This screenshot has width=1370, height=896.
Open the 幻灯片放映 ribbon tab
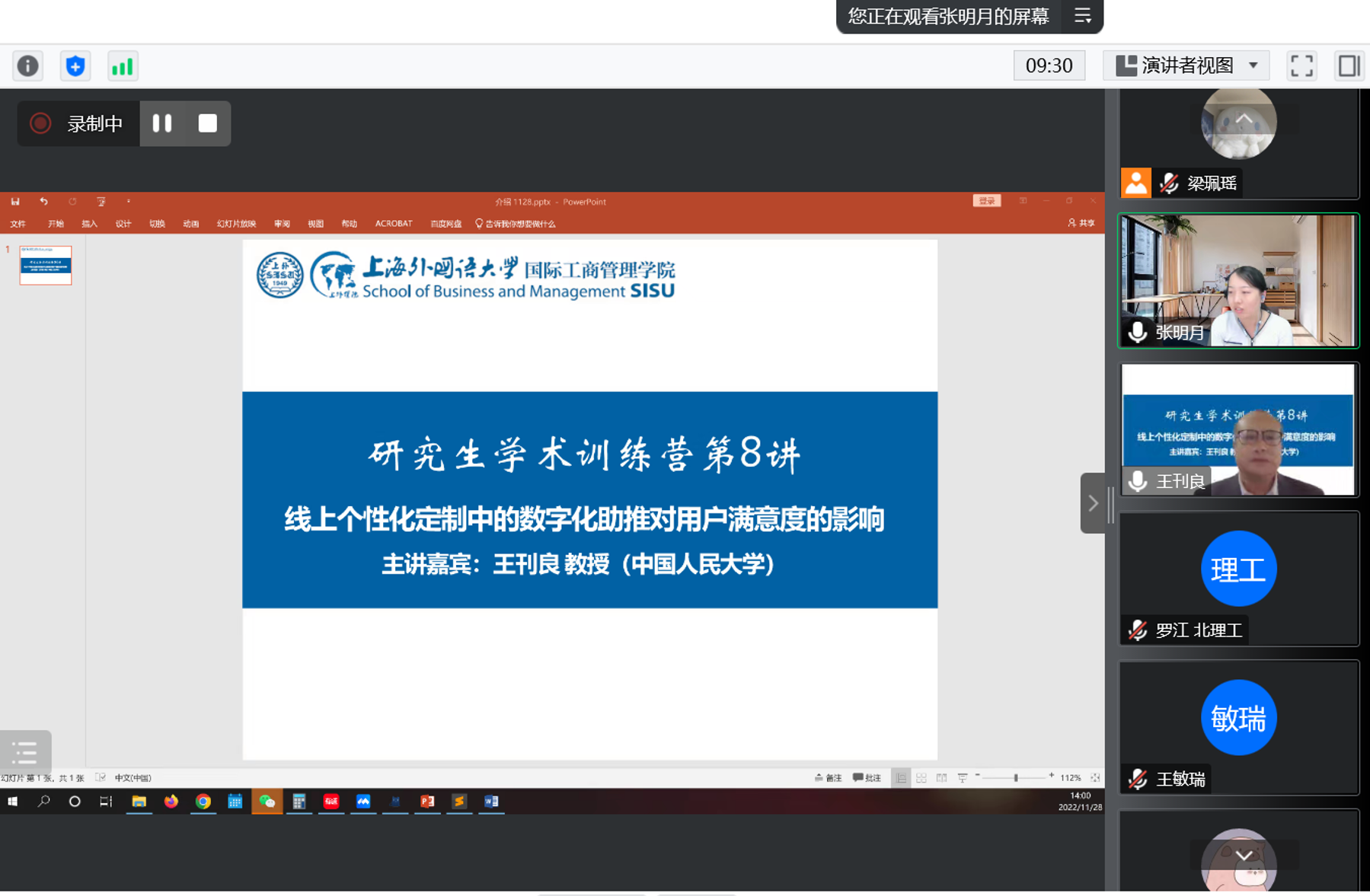pos(236,224)
